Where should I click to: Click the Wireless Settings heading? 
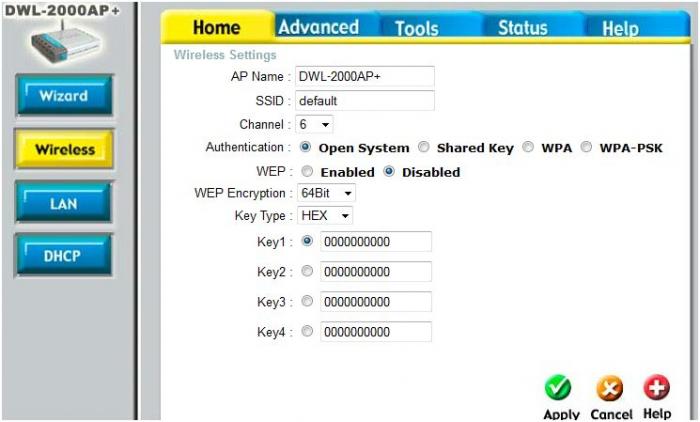225,55
